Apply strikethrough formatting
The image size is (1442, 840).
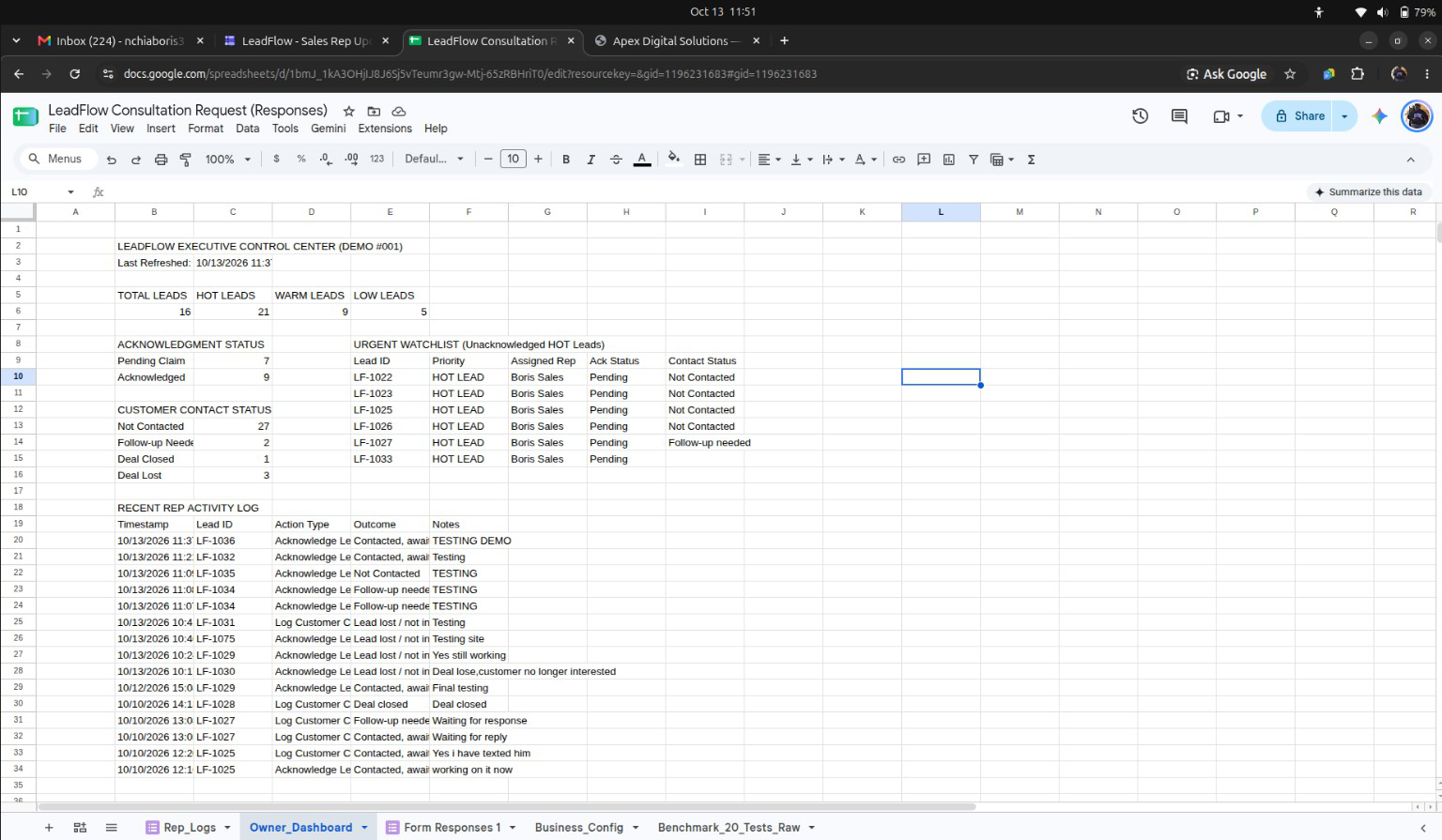coord(616,160)
